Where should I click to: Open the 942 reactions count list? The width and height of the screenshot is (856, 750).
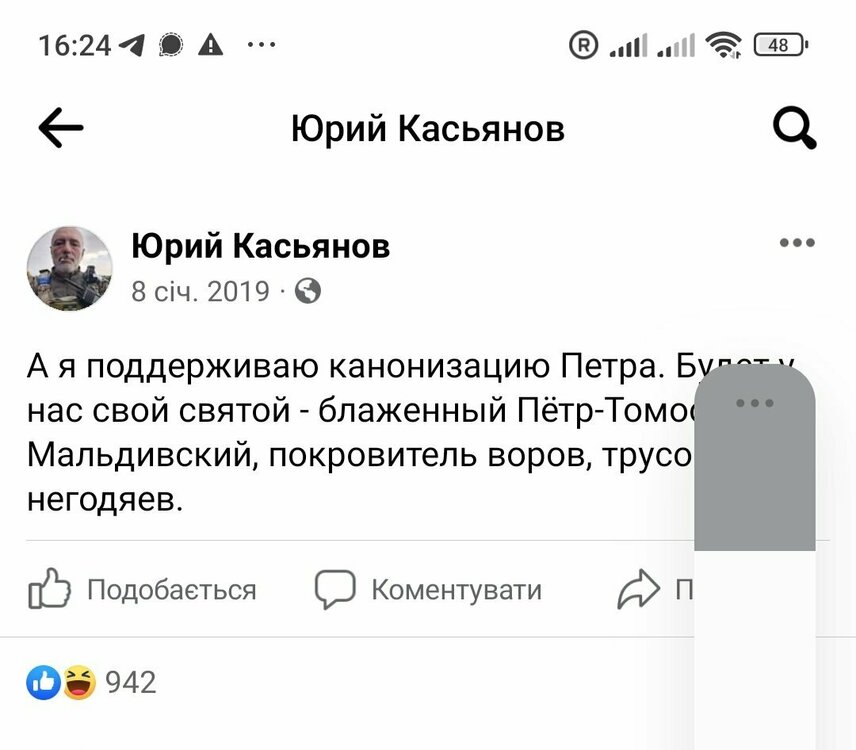pos(131,682)
